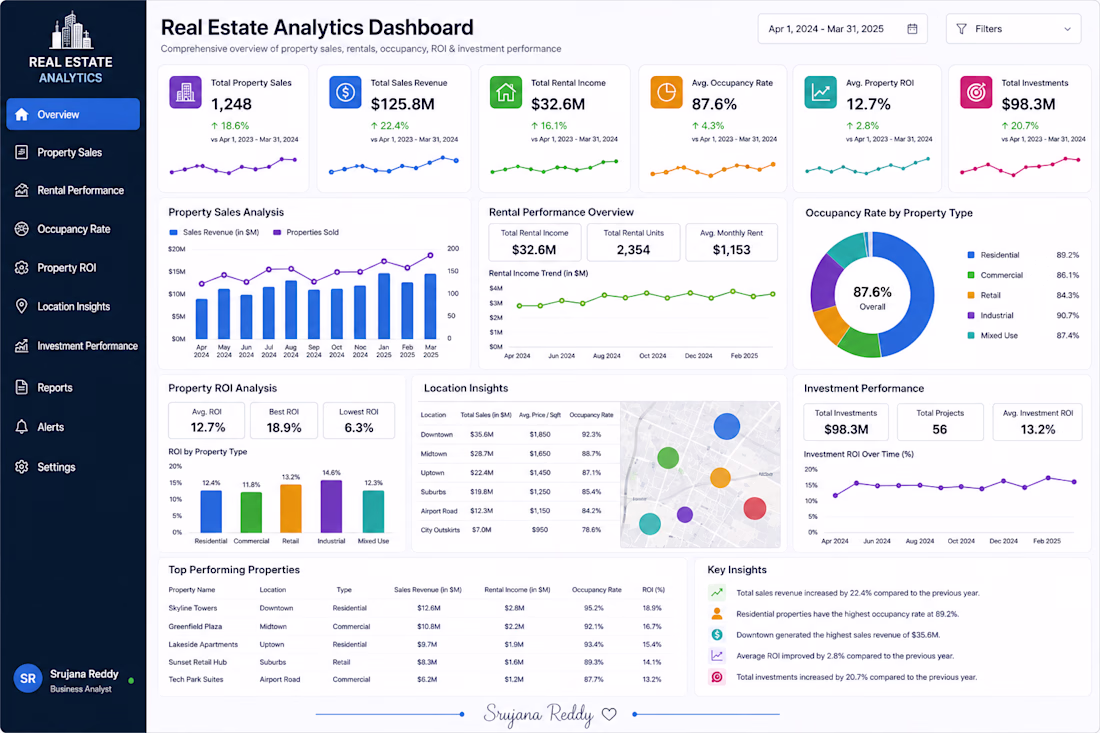Click the funnel icon in Filters
The height and width of the screenshot is (733, 1100).
tap(961, 29)
